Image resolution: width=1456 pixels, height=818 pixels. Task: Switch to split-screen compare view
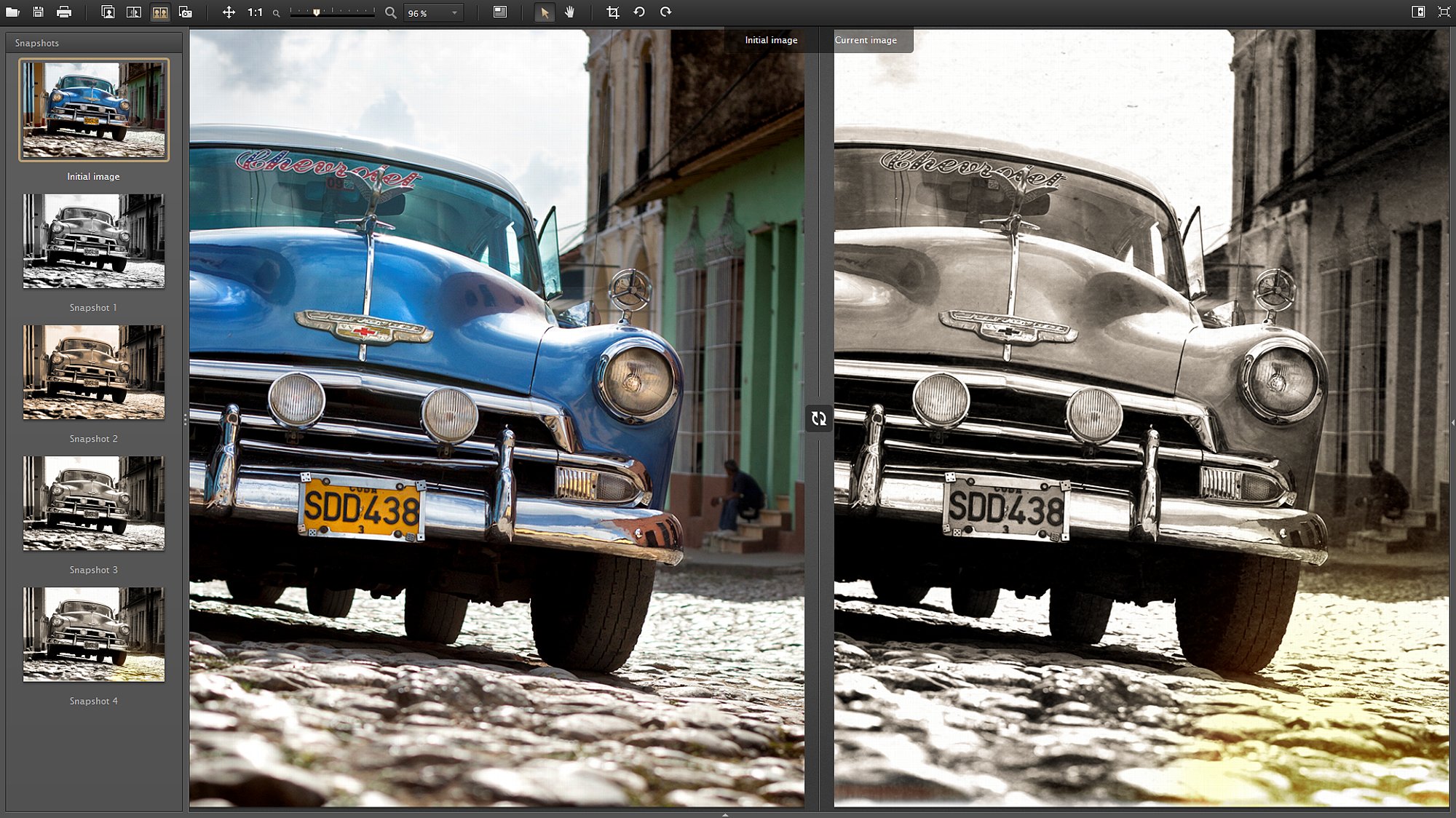(x=134, y=12)
